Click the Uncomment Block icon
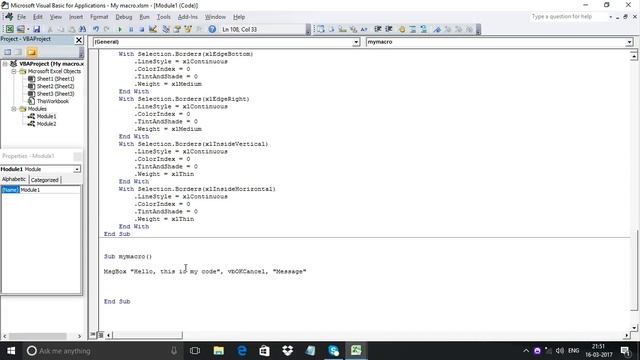Screen dimensions: 640x360 [424, 29]
